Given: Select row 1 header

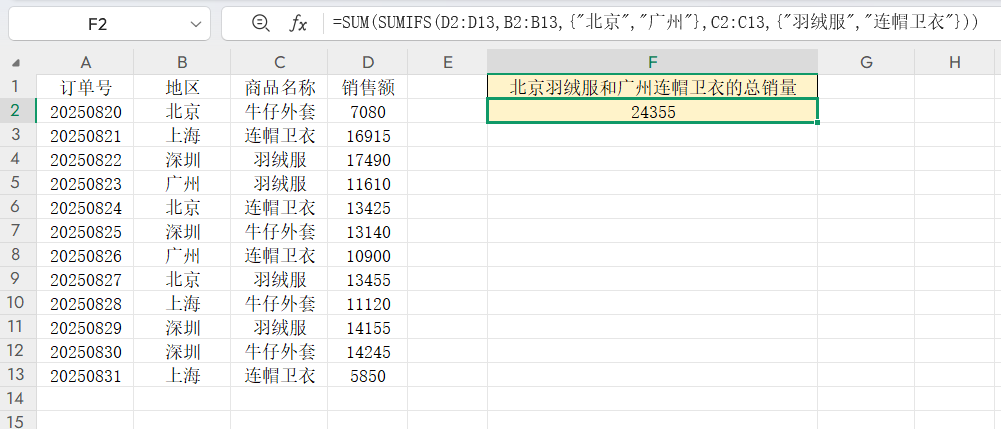Looking at the screenshot, I should tap(17, 87).
